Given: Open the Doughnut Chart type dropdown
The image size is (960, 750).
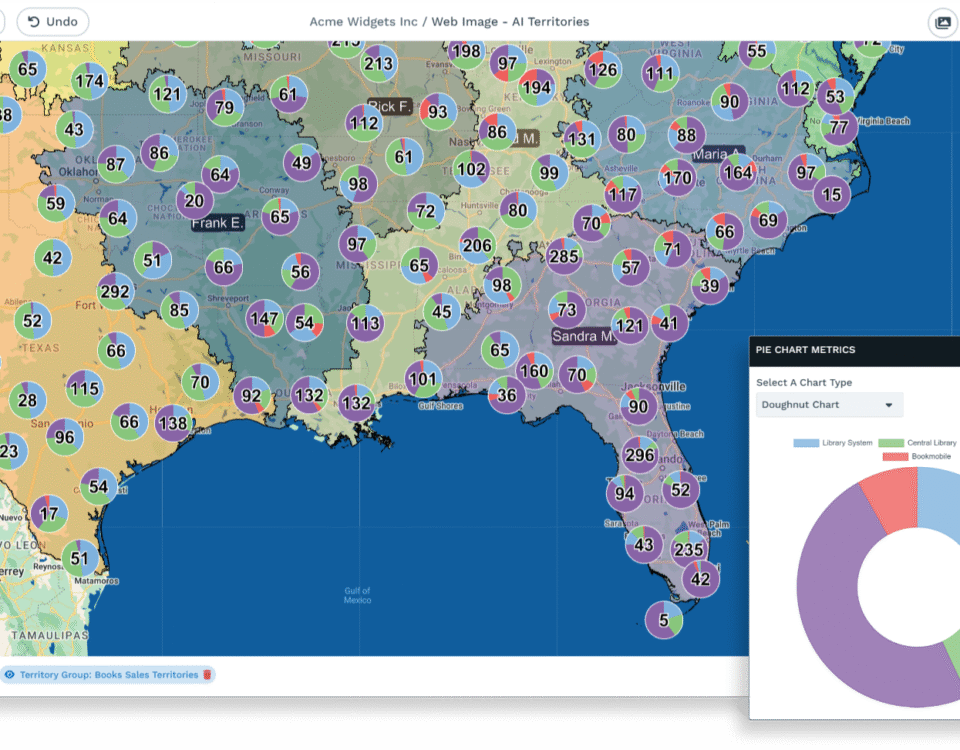Looking at the screenshot, I should pos(829,405).
